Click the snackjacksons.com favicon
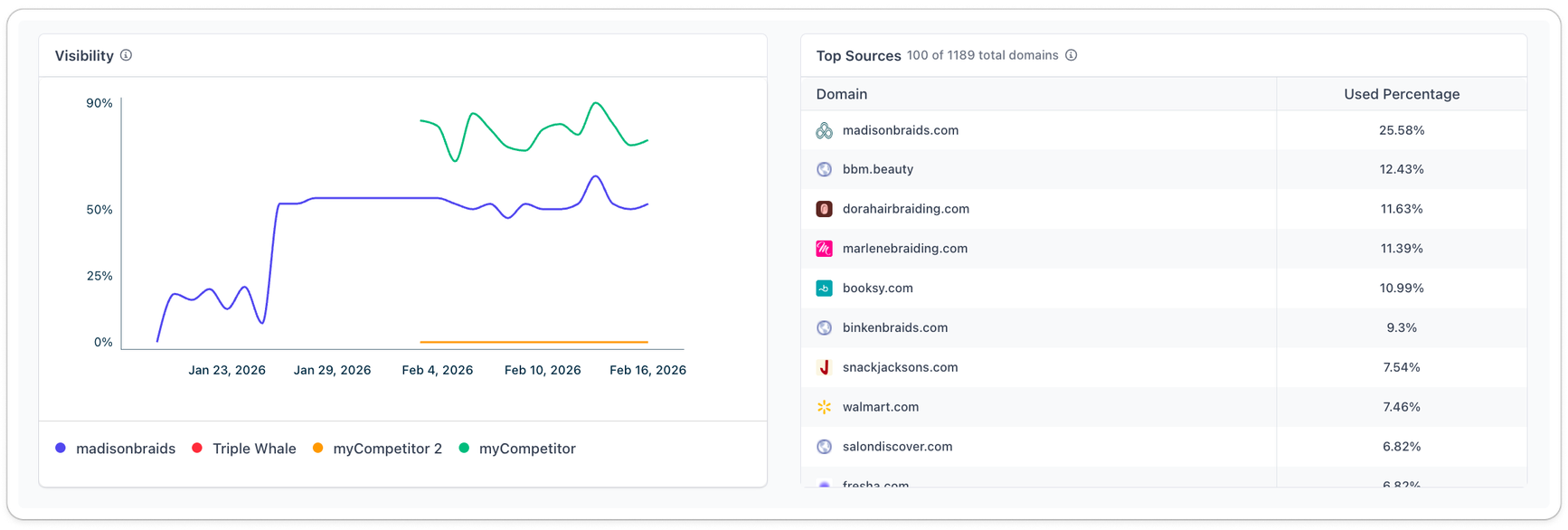 824,367
